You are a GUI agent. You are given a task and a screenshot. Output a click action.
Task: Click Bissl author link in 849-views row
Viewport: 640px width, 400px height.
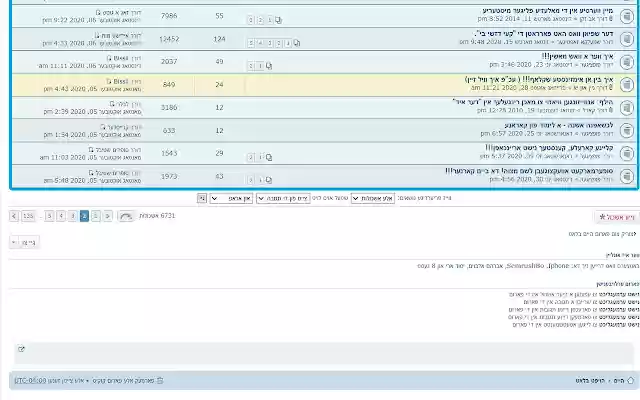[x=121, y=82]
